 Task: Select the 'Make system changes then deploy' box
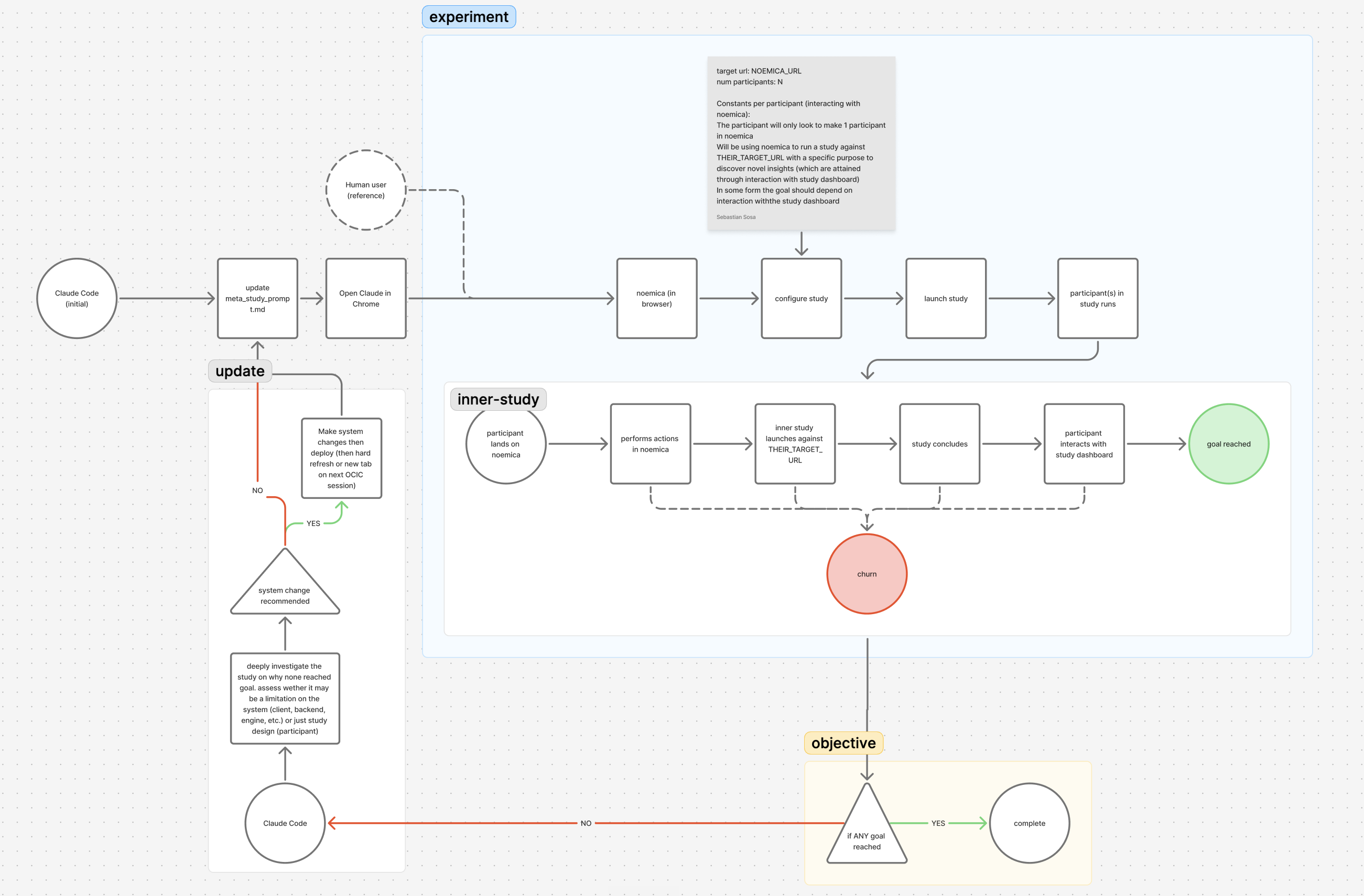click(341, 458)
